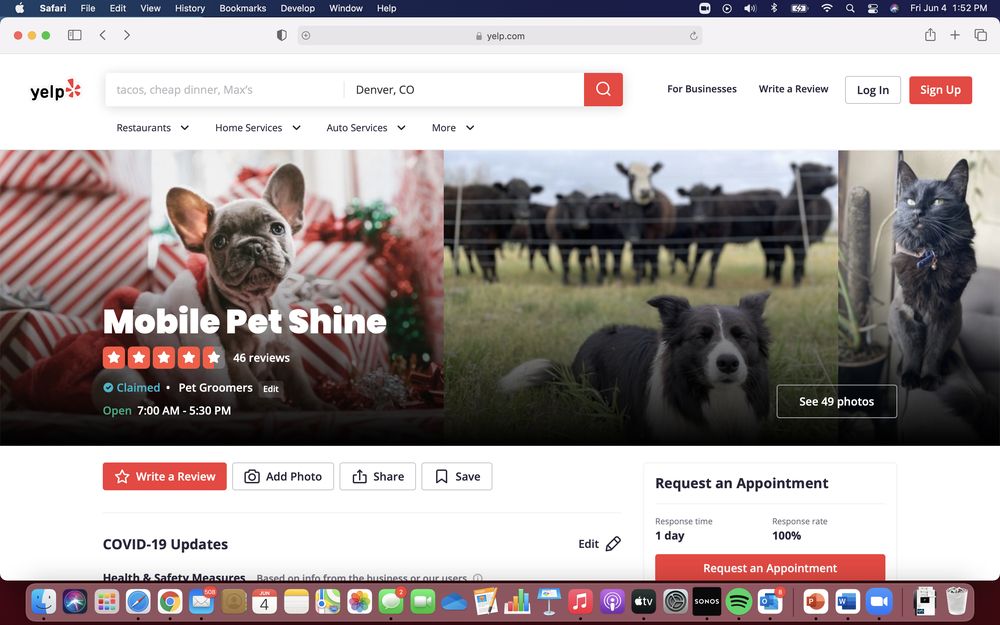Click the Yelp logo
The image size is (1000, 625).
click(x=55, y=91)
